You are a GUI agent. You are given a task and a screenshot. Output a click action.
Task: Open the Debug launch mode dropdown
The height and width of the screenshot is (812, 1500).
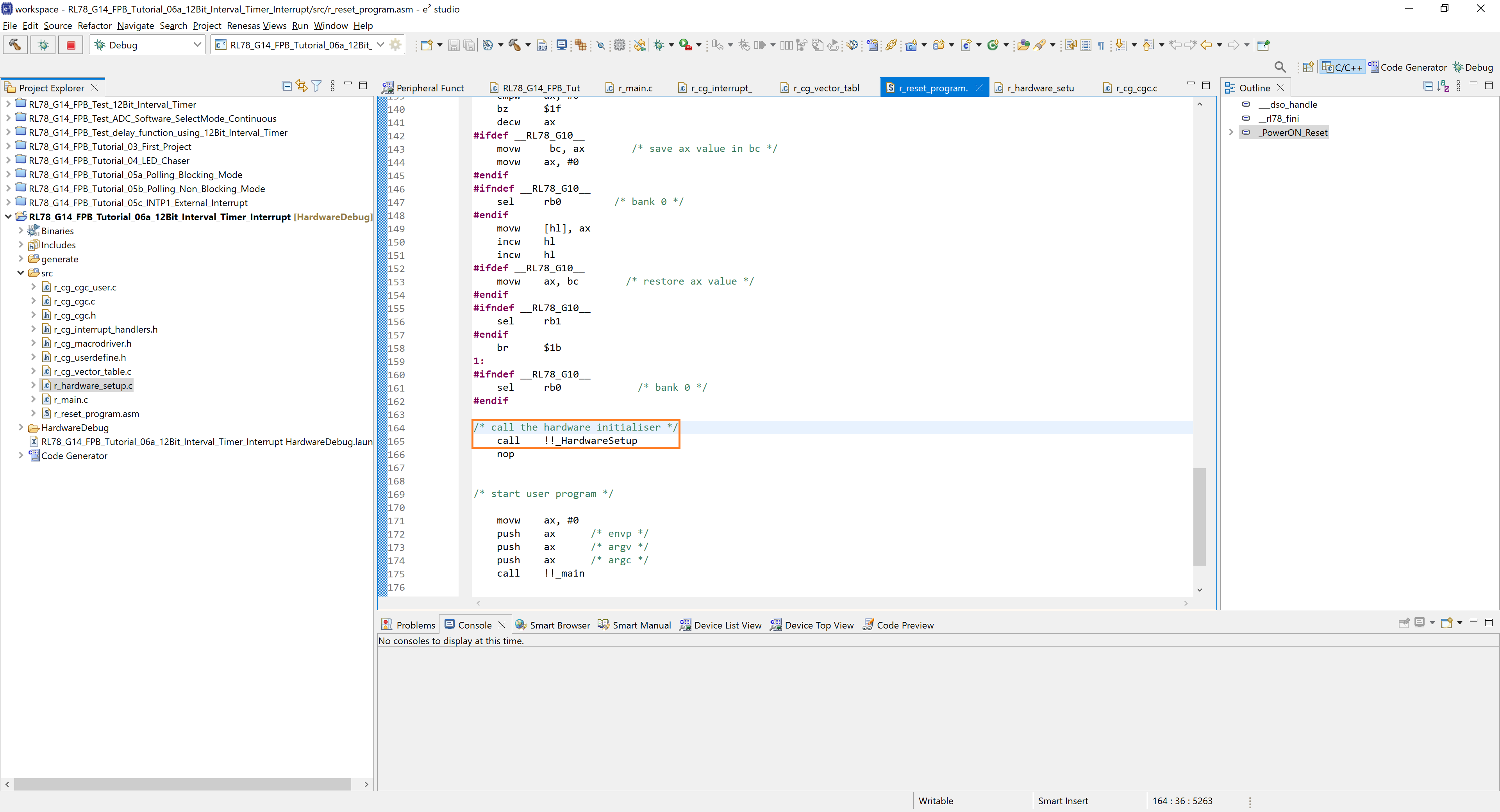[x=197, y=45]
